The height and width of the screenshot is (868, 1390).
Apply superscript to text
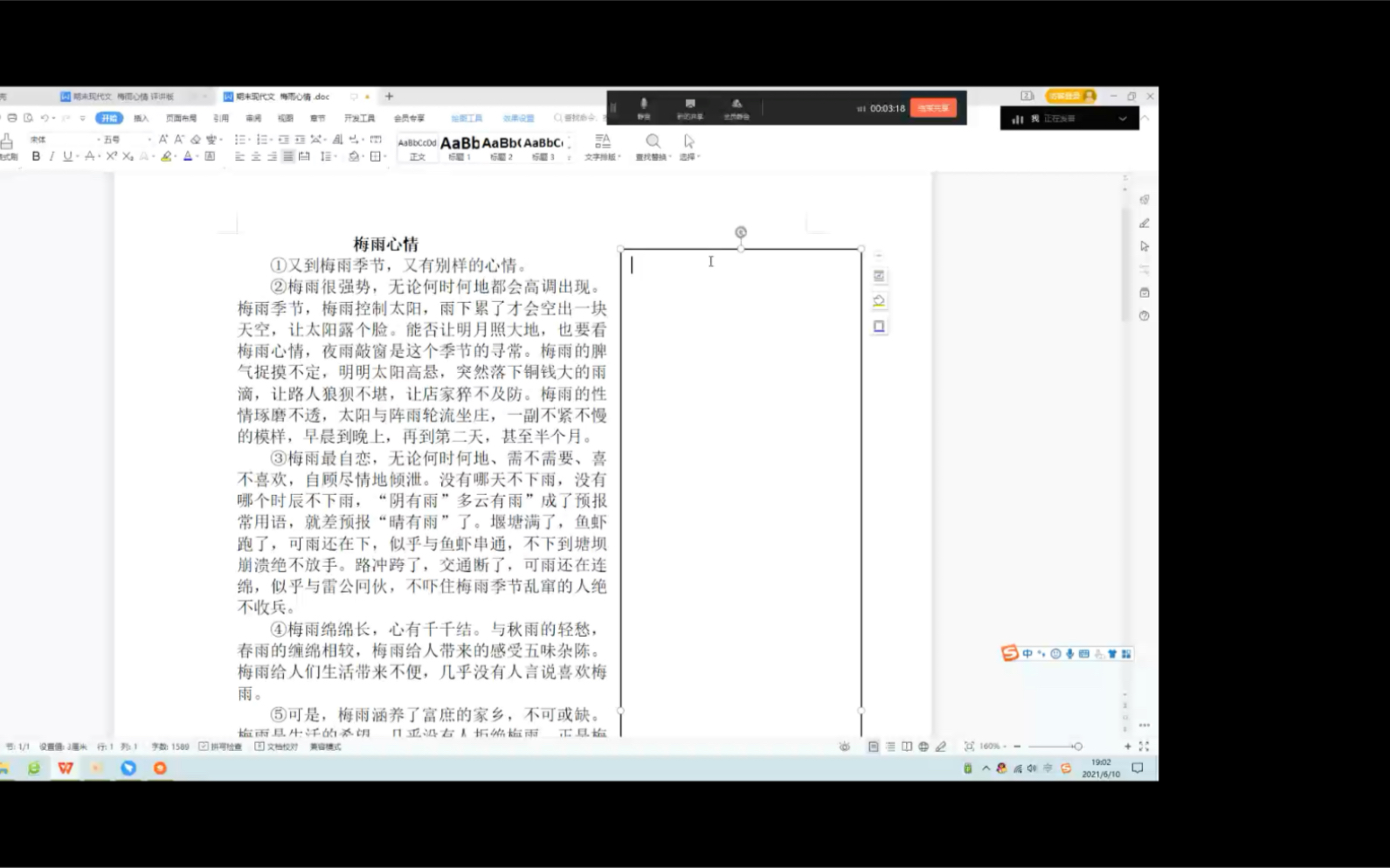tap(111, 156)
